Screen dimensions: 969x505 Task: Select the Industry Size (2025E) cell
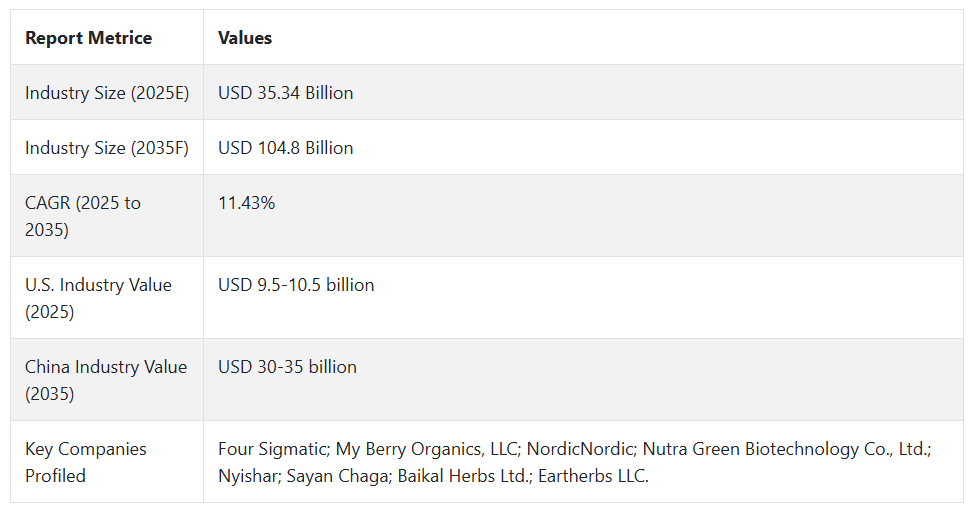click(x=107, y=93)
